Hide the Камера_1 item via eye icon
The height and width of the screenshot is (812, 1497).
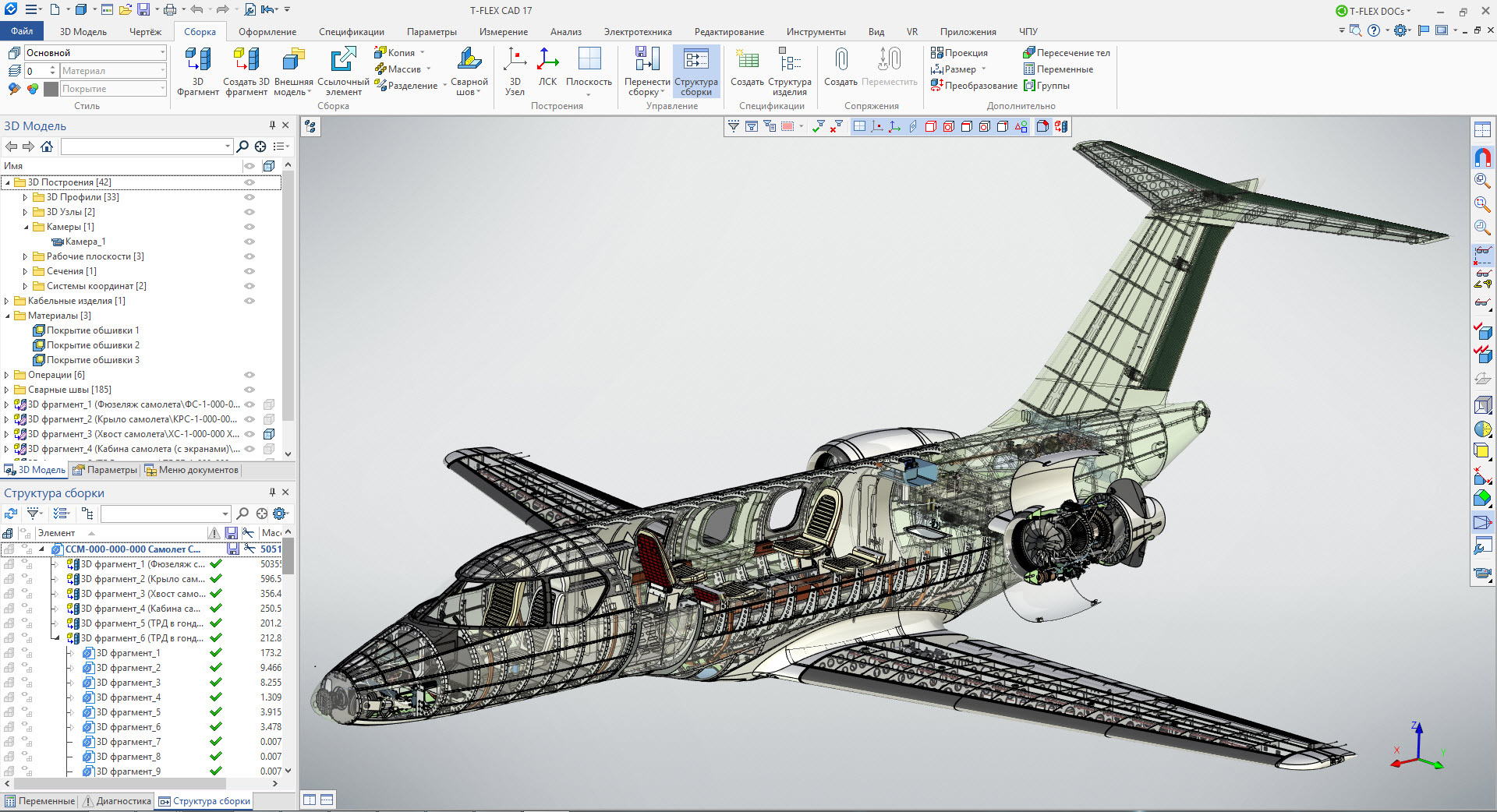click(x=249, y=242)
